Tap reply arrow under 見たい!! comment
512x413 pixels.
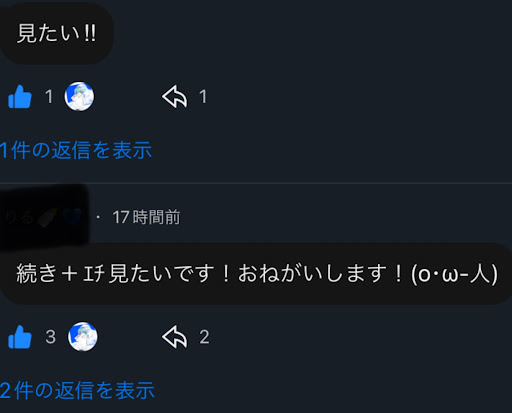(174, 97)
